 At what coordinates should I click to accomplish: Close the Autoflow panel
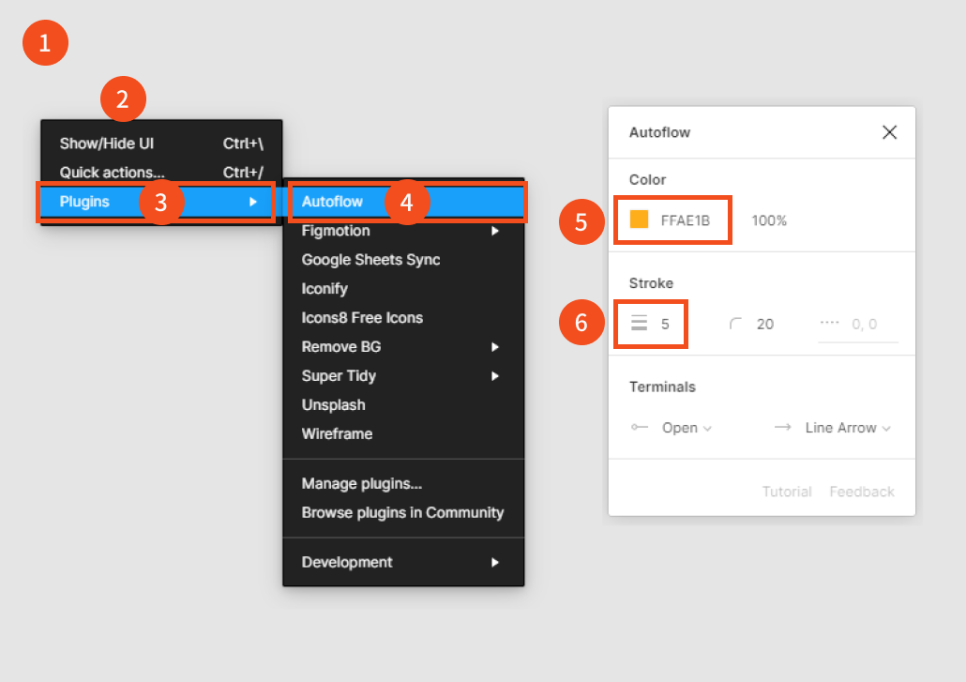(x=889, y=132)
